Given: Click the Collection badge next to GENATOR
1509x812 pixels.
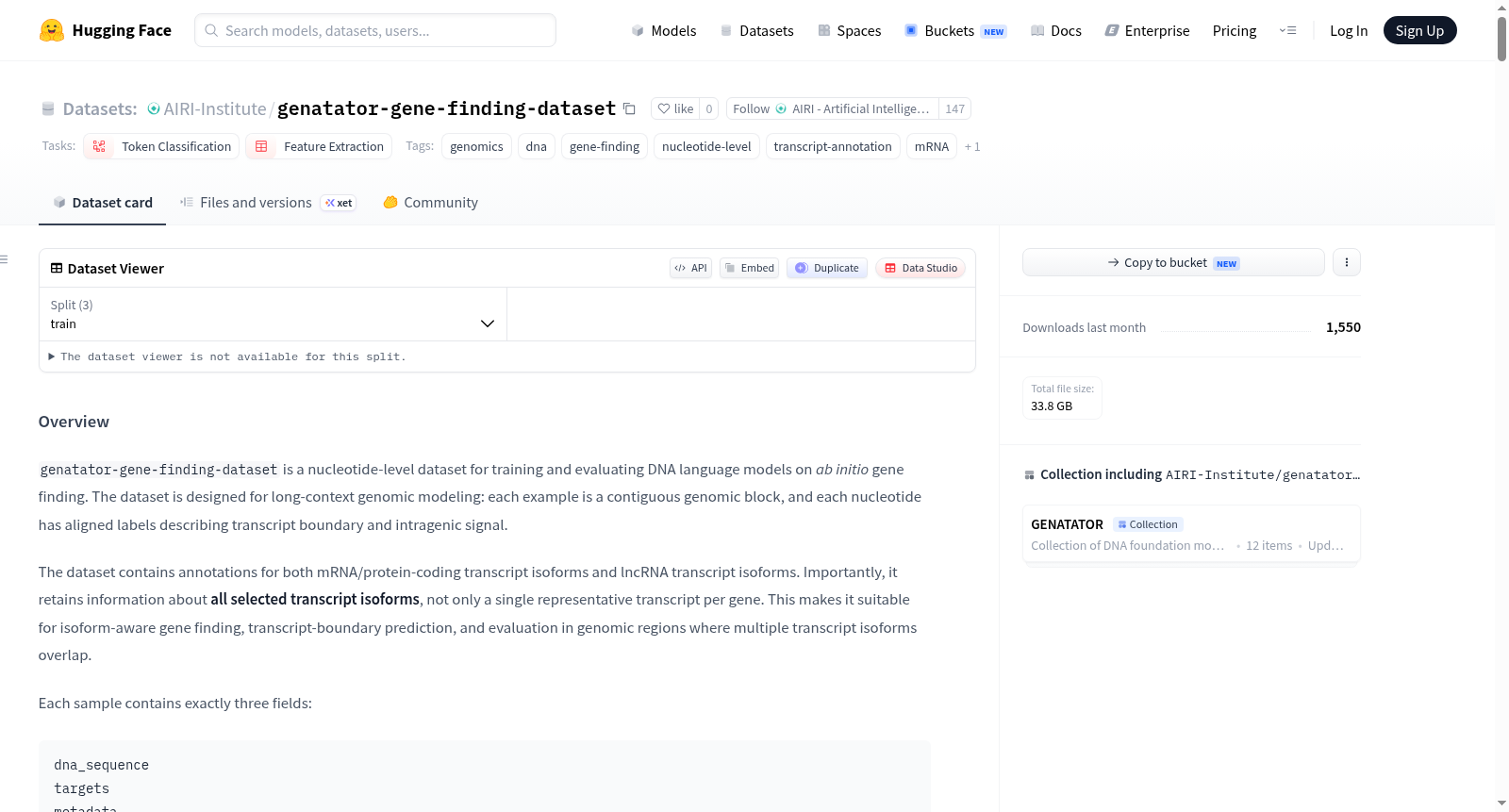Looking at the screenshot, I should [x=1148, y=524].
